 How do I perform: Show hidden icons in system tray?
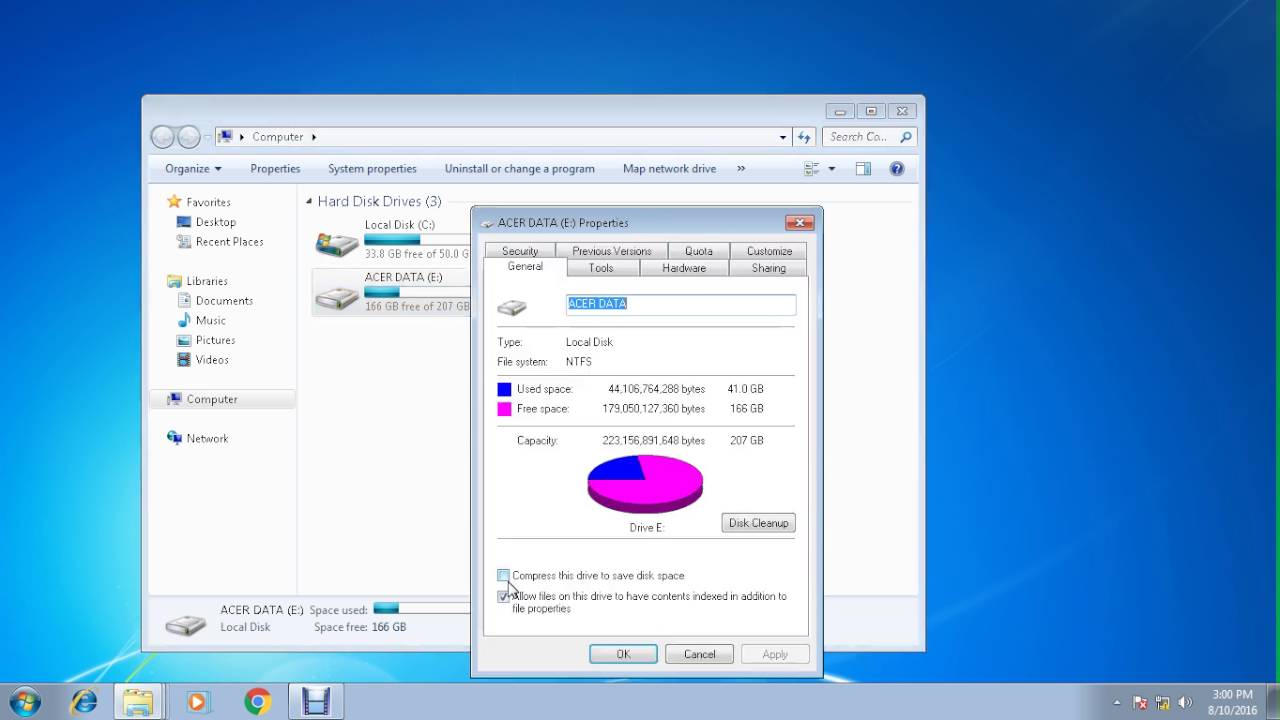pyautogui.click(x=1117, y=702)
